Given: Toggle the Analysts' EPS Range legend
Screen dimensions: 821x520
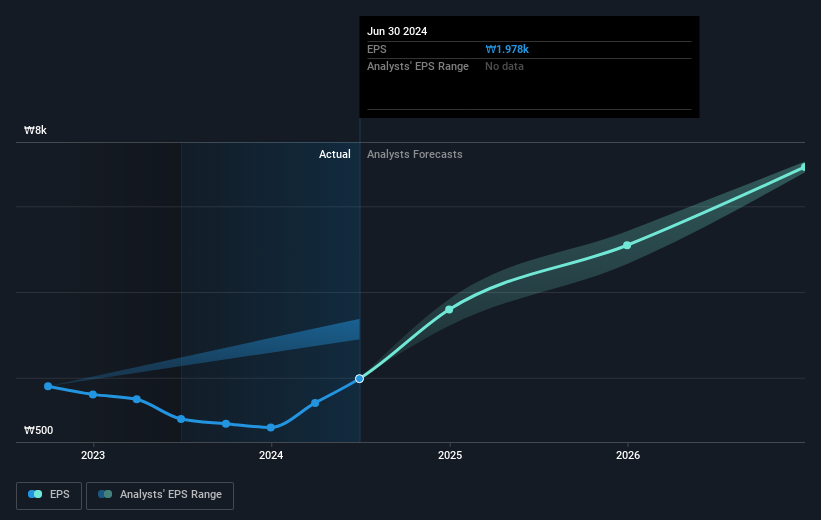Looking at the screenshot, I should click(160, 495).
